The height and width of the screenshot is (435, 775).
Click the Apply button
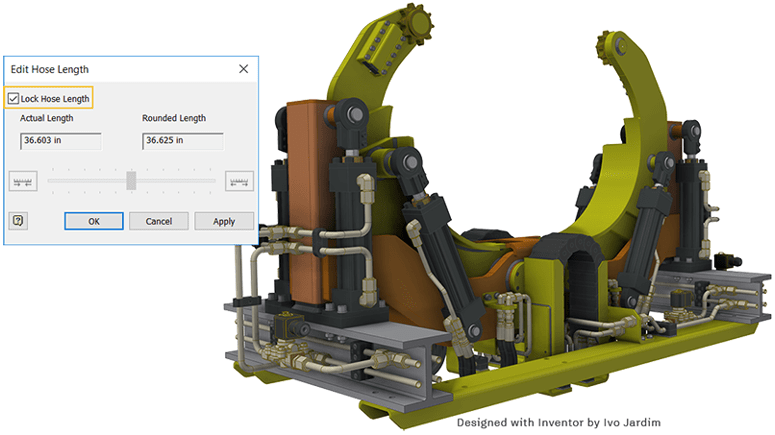point(224,221)
